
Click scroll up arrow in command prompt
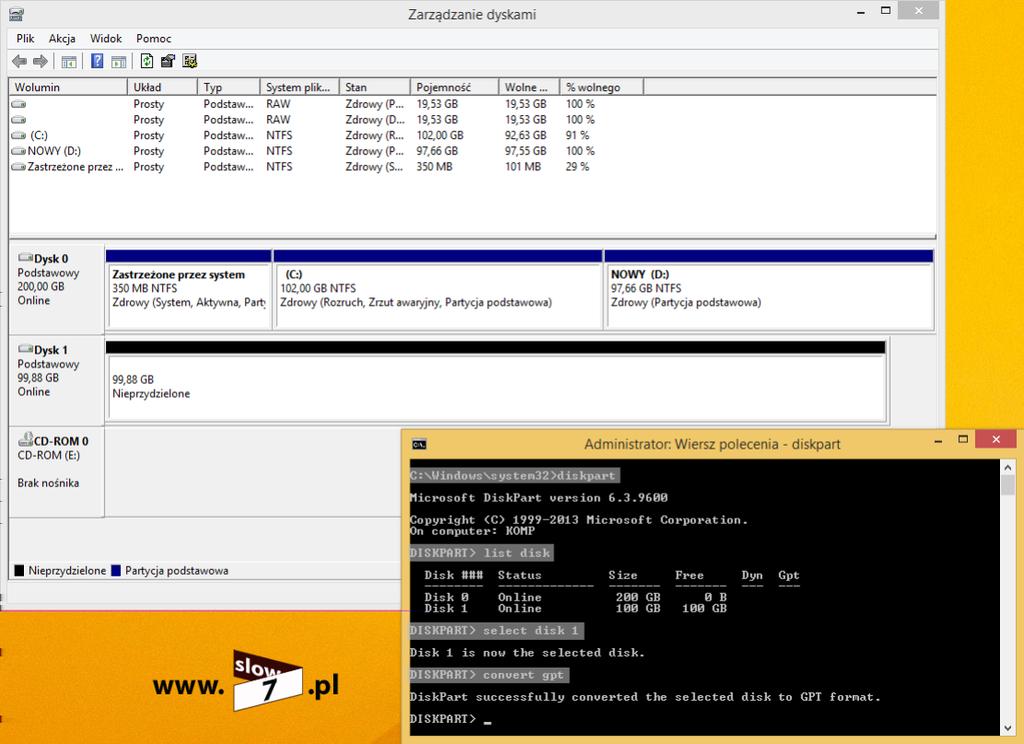[1008, 468]
